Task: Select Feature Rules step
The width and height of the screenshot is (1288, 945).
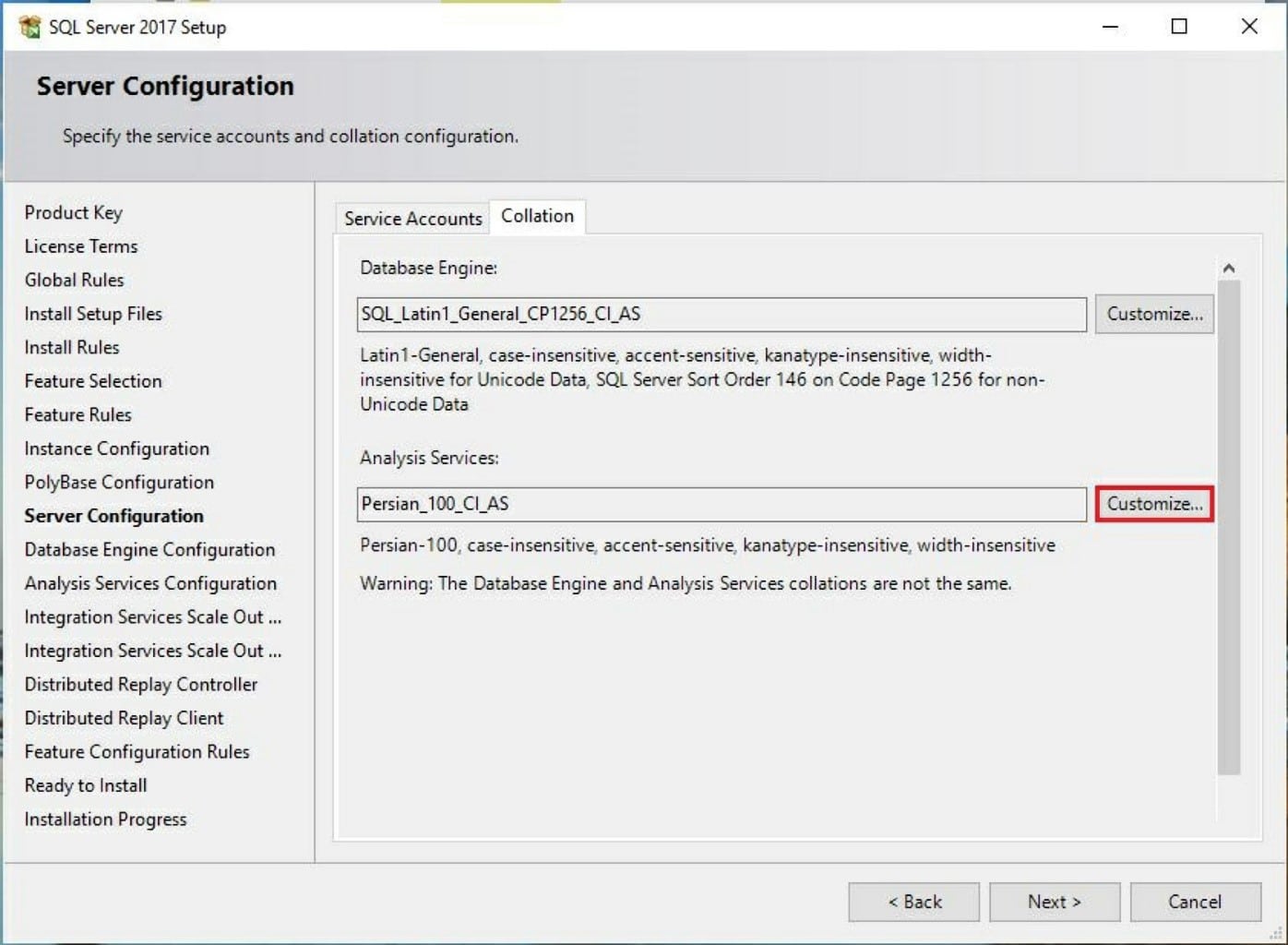Action: [x=78, y=414]
